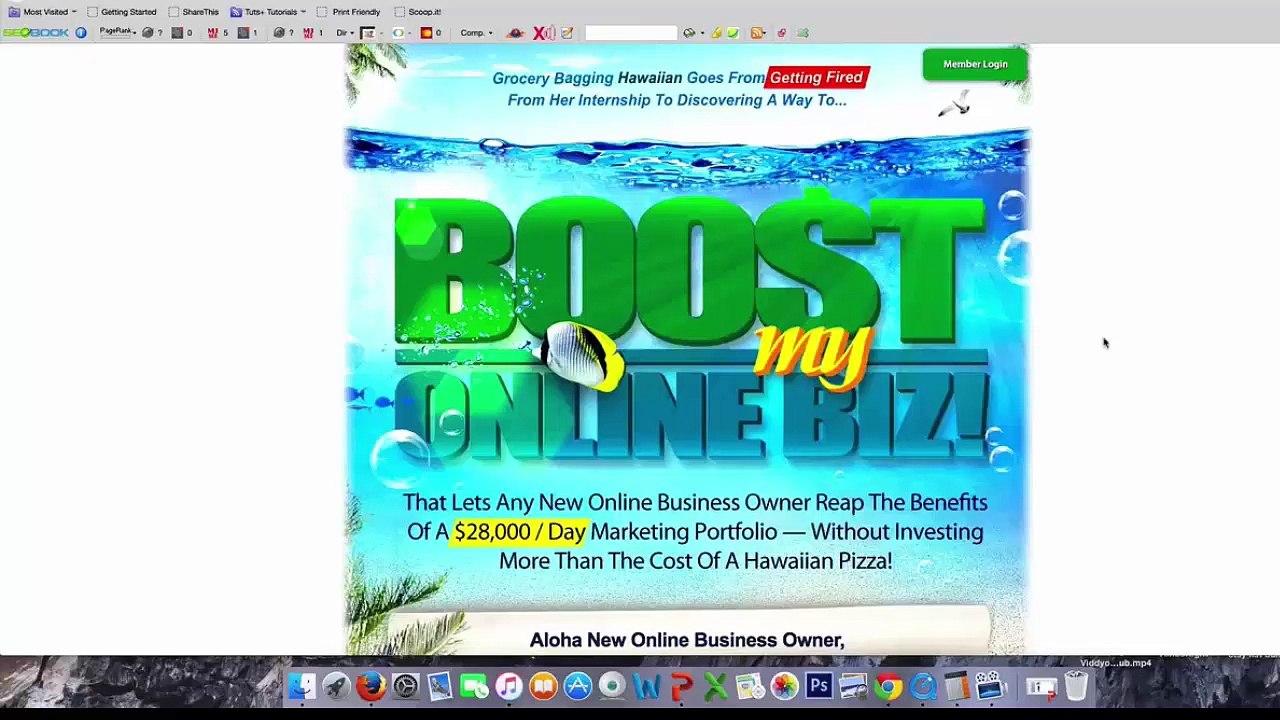The image size is (1280, 720).
Task: Click the notepad edit icon in the SEO toolbar
Action: click(x=566, y=33)
